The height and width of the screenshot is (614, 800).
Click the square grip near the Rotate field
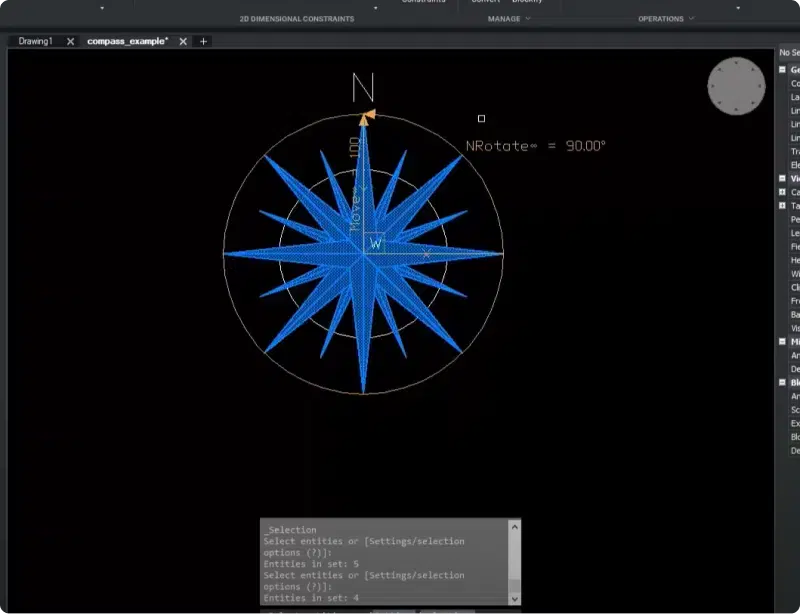tap(482, 118)
